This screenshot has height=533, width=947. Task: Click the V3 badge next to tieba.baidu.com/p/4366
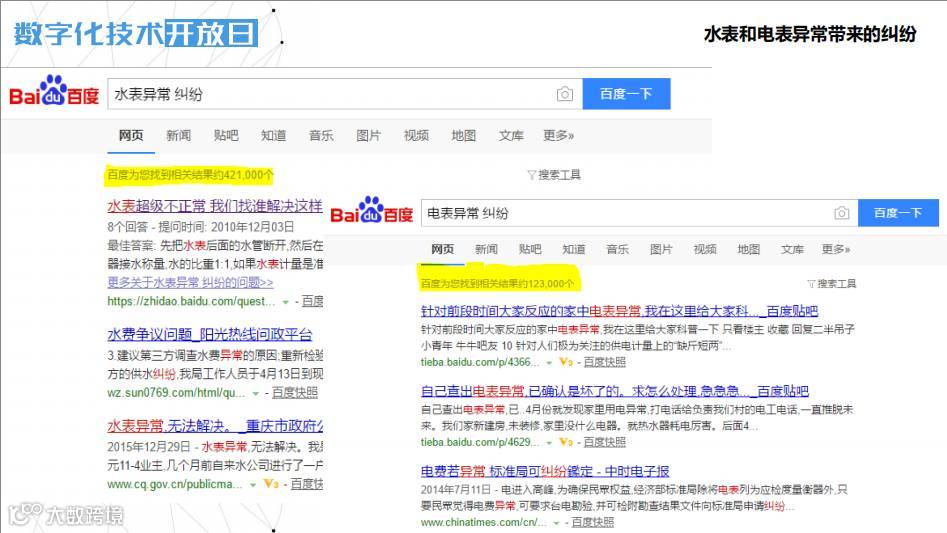click(565, 362)
